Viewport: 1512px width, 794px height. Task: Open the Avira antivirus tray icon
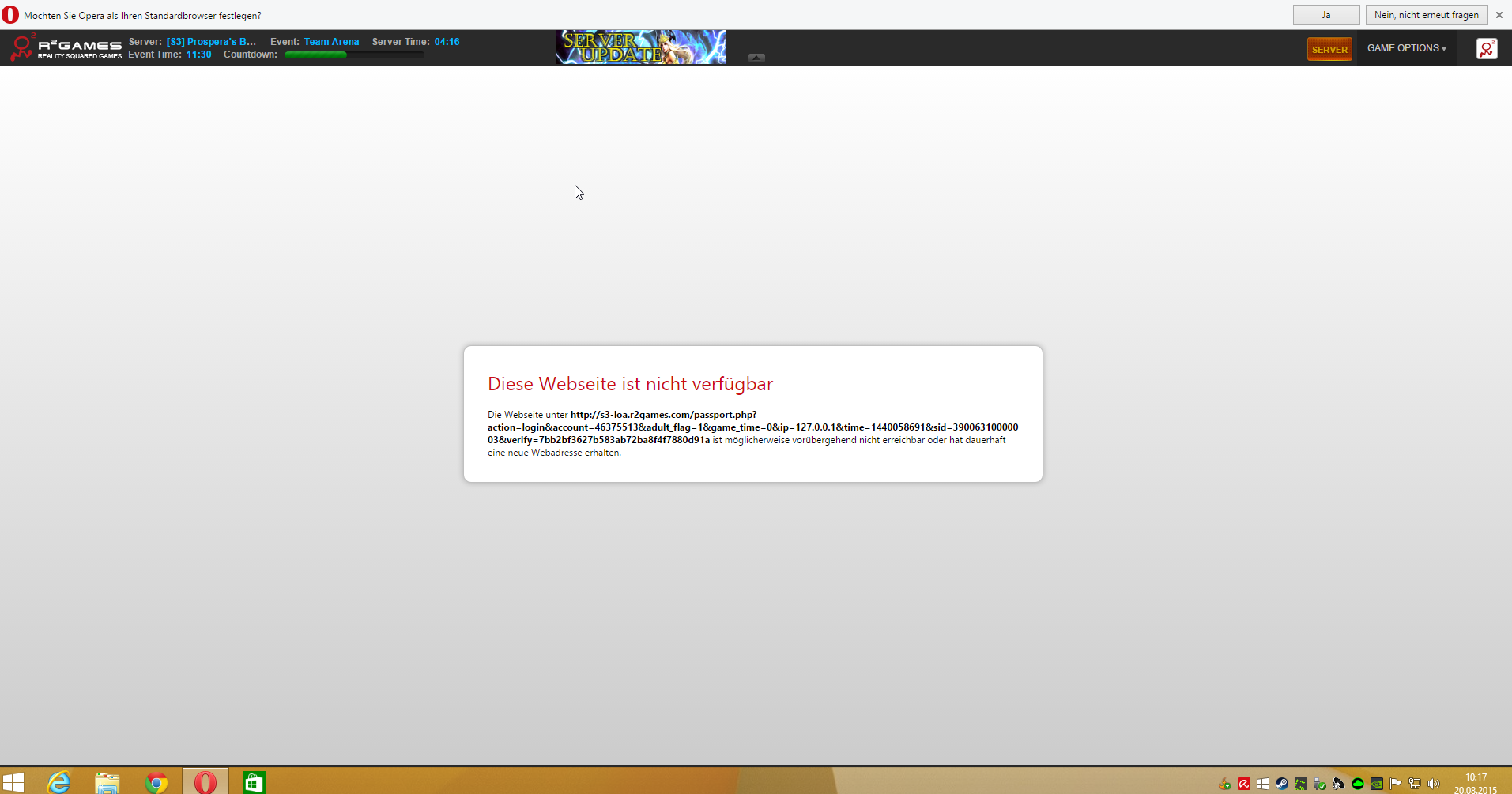1243,784
